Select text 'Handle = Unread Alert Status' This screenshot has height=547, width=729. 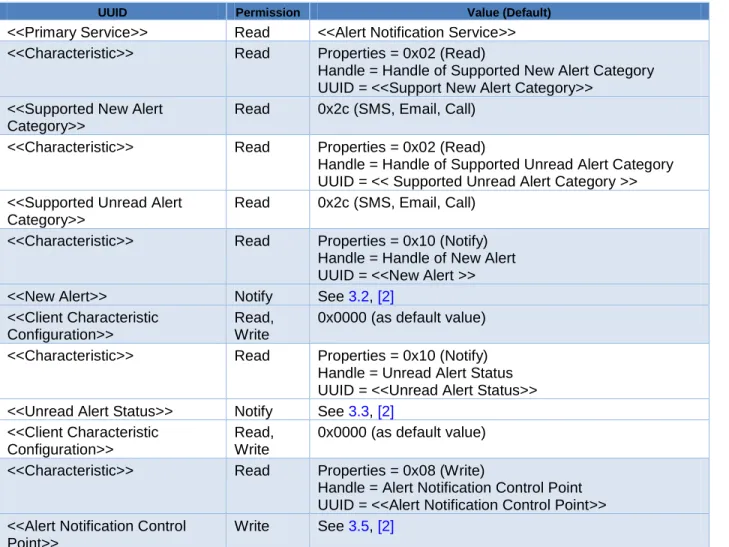point(415,373)
